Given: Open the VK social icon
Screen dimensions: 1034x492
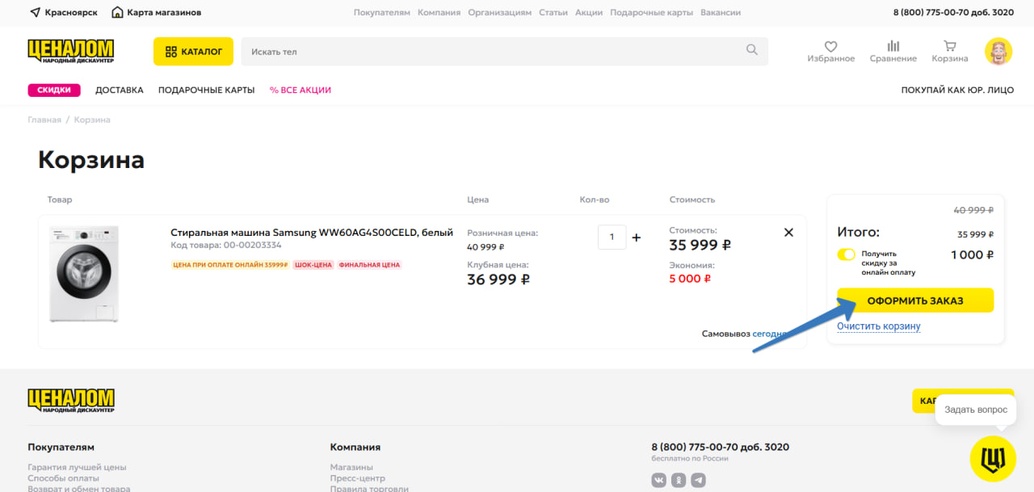Looking at the screenshot, I should coord(659,480).
